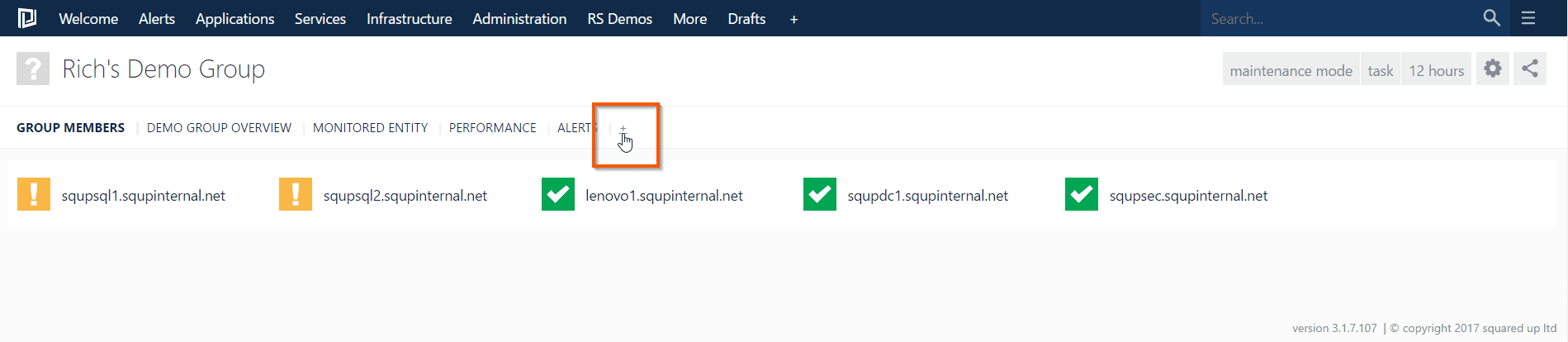
Task: Click the share icon
Action: [1530, 69]
